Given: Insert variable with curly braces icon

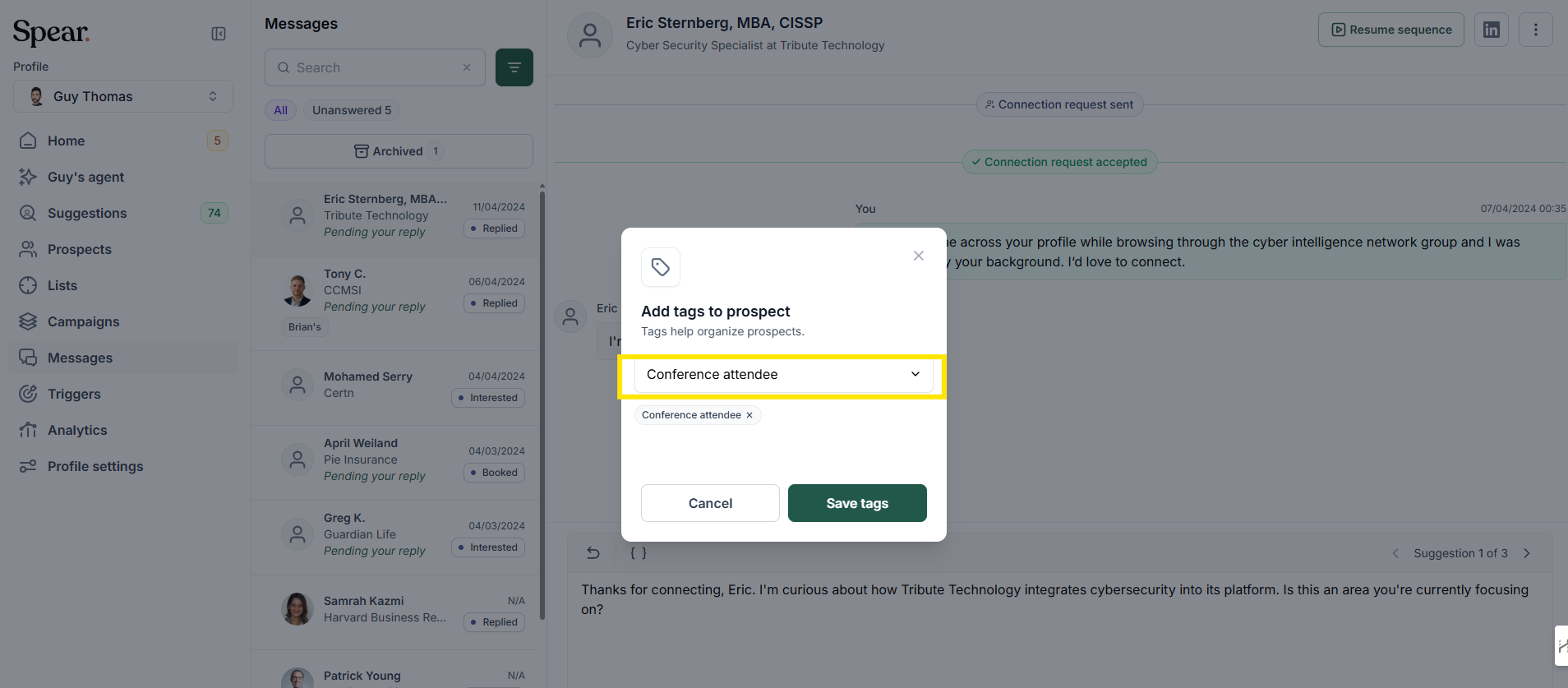Looking at the screenshot, I should (x=639, y=553).
